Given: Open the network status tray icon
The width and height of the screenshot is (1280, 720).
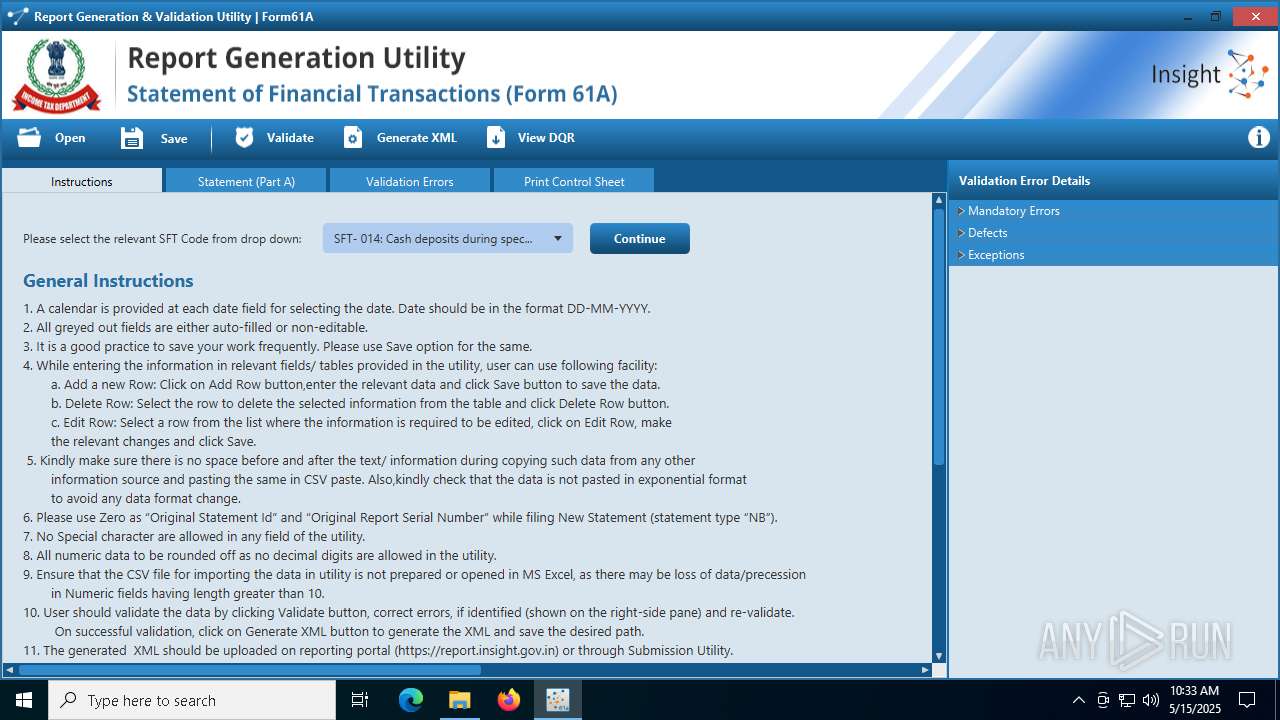Looking at the screenshot, I should click(x=1127, y=700).
